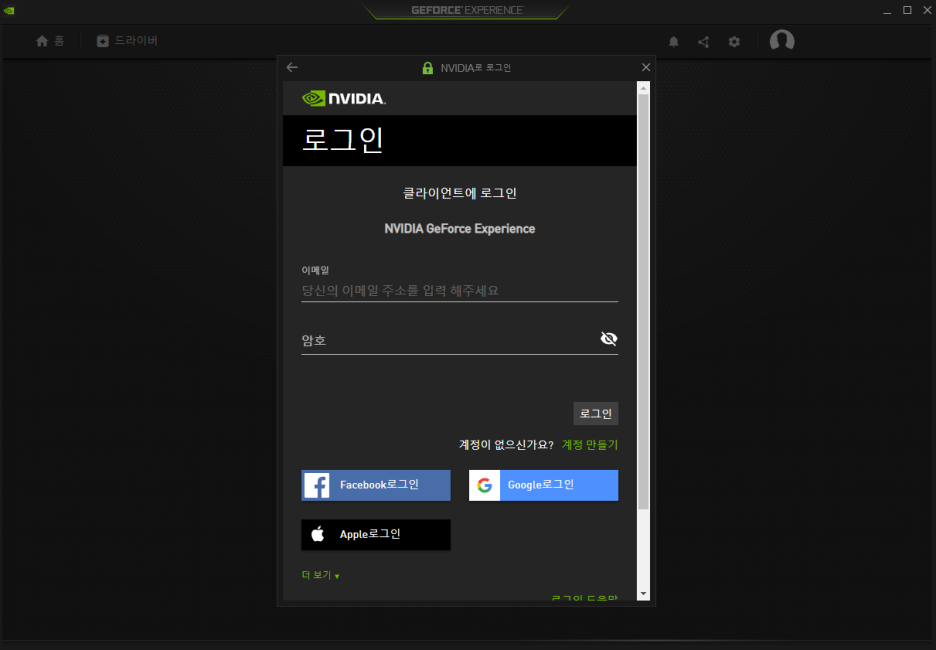
Task: Click the '클라이언트에 로그인' text
Action: (460, 193)
